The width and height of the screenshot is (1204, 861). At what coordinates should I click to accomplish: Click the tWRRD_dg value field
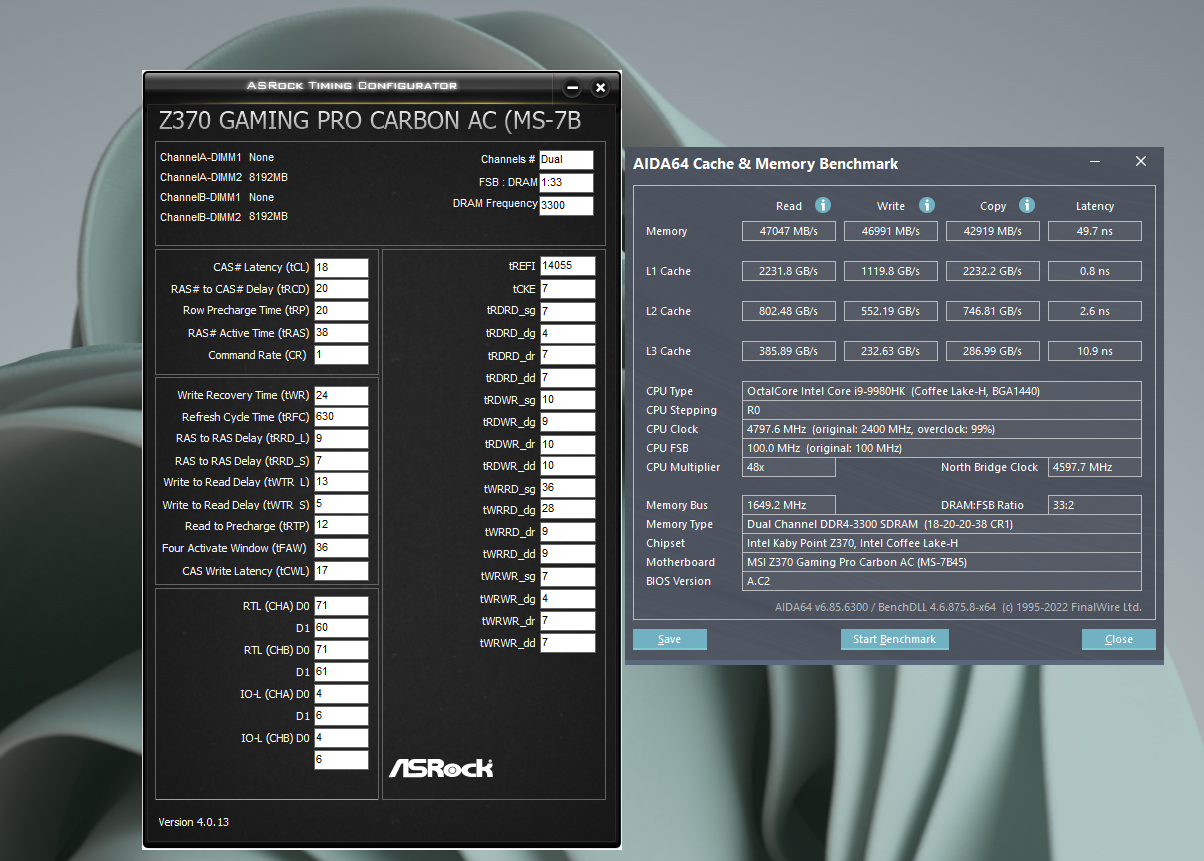coord(567,510)
